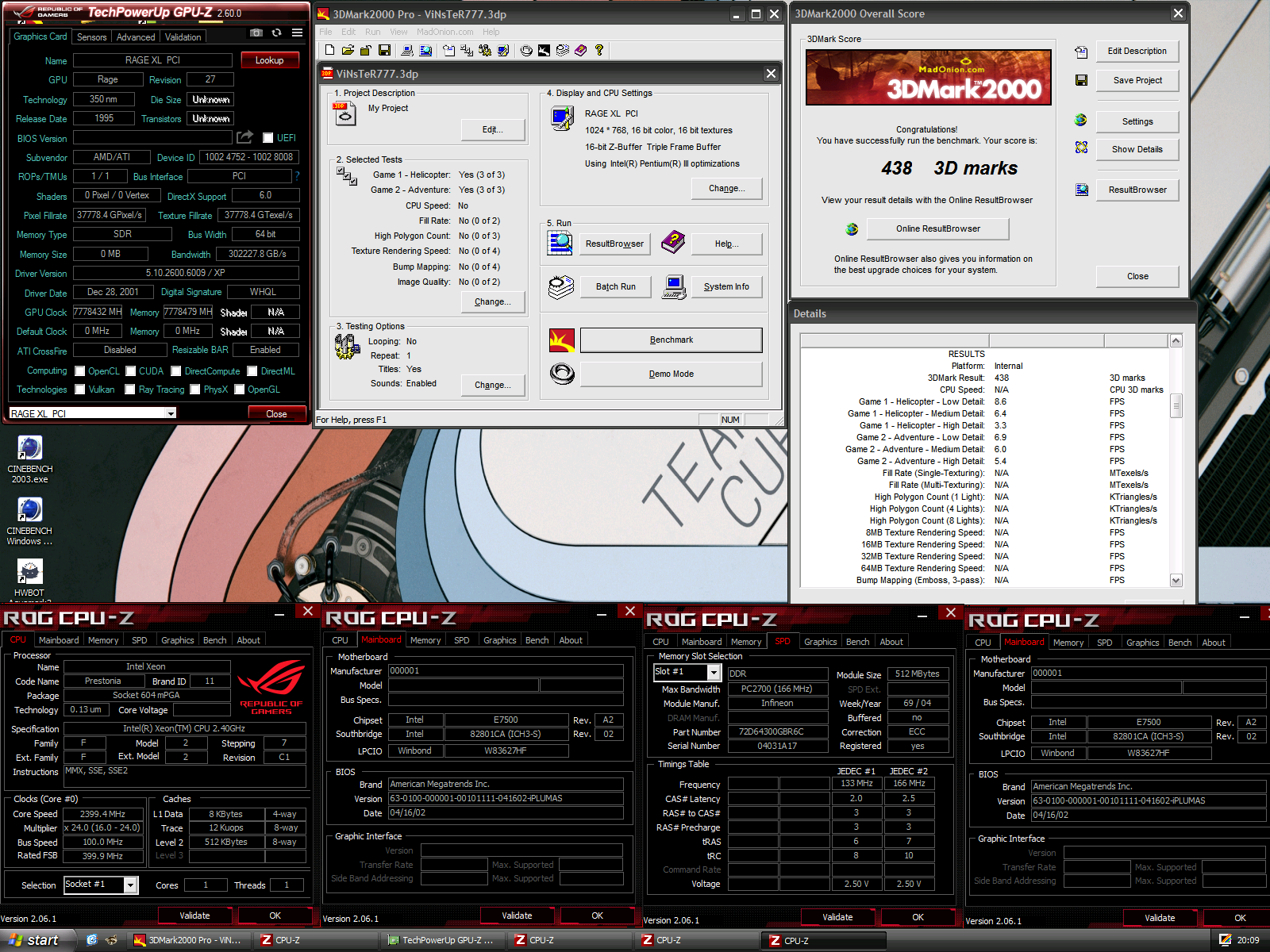The height and width of the screenshot is (952, 1270).
Task: Click the Display and CPU Settings monitor icon
Action: [x=562, y=118]
